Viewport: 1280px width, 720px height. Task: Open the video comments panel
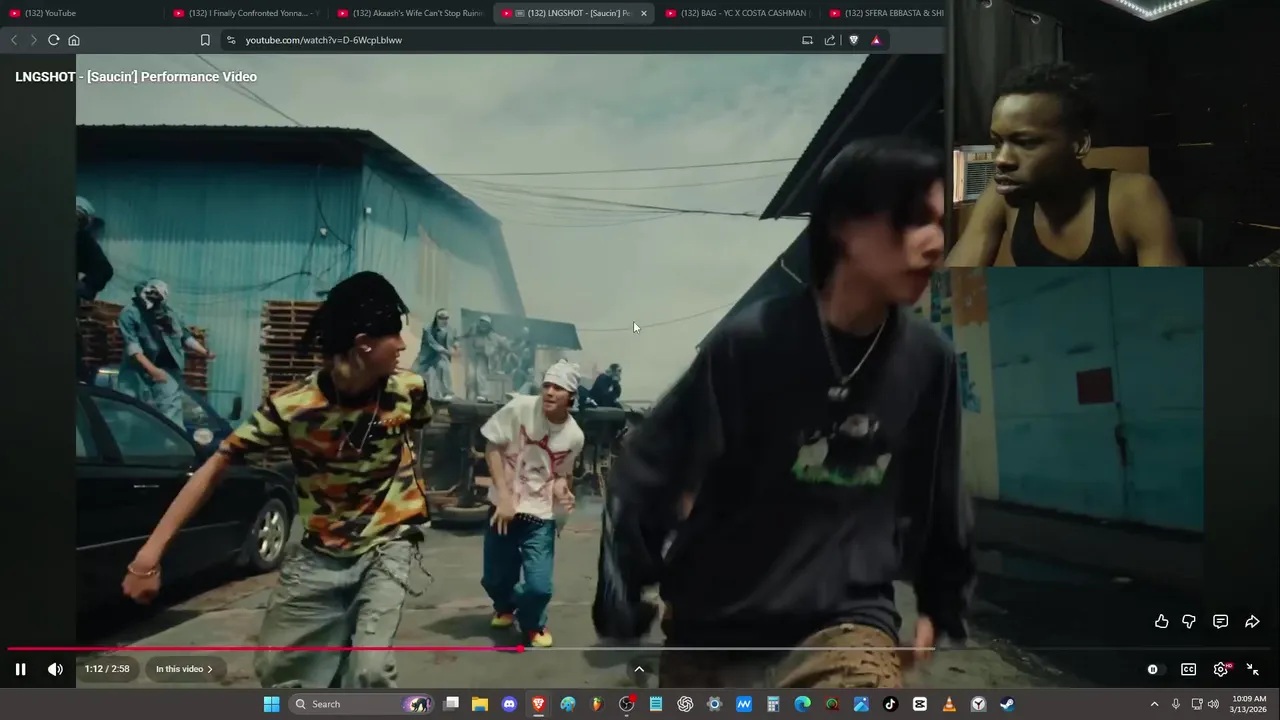coord(1220,621)
